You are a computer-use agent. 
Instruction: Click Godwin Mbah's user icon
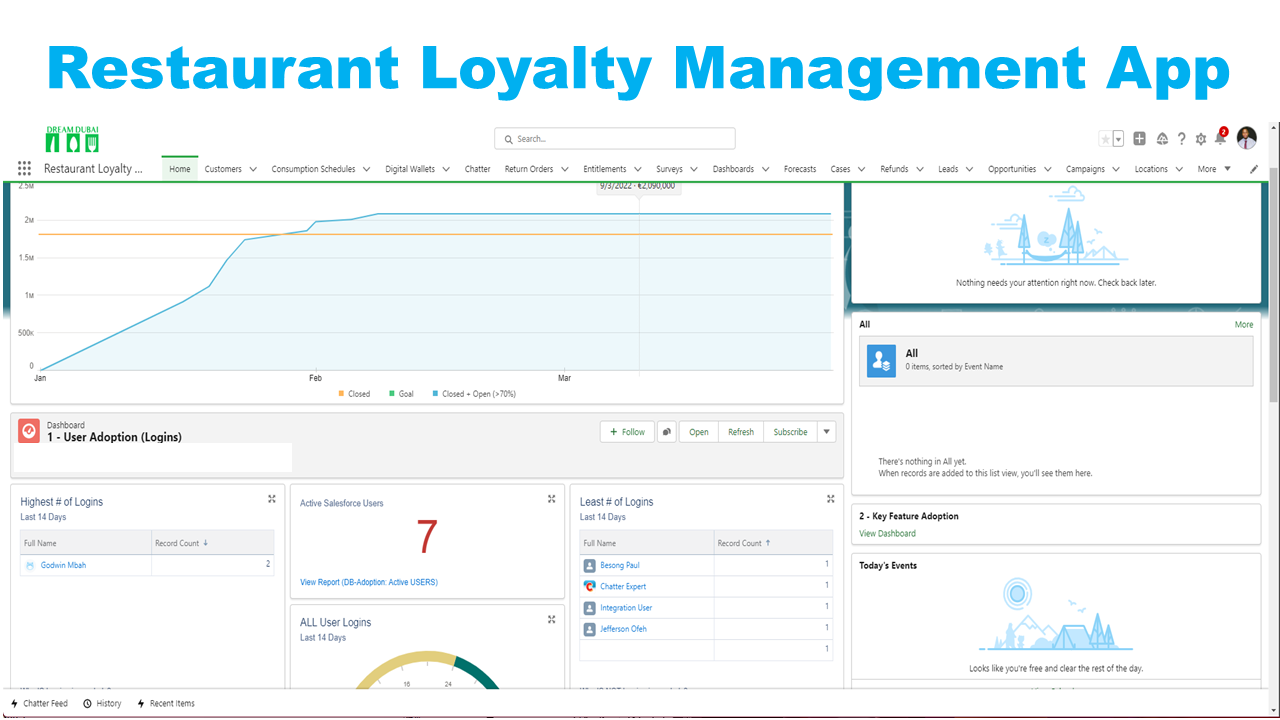pos(30,565)
